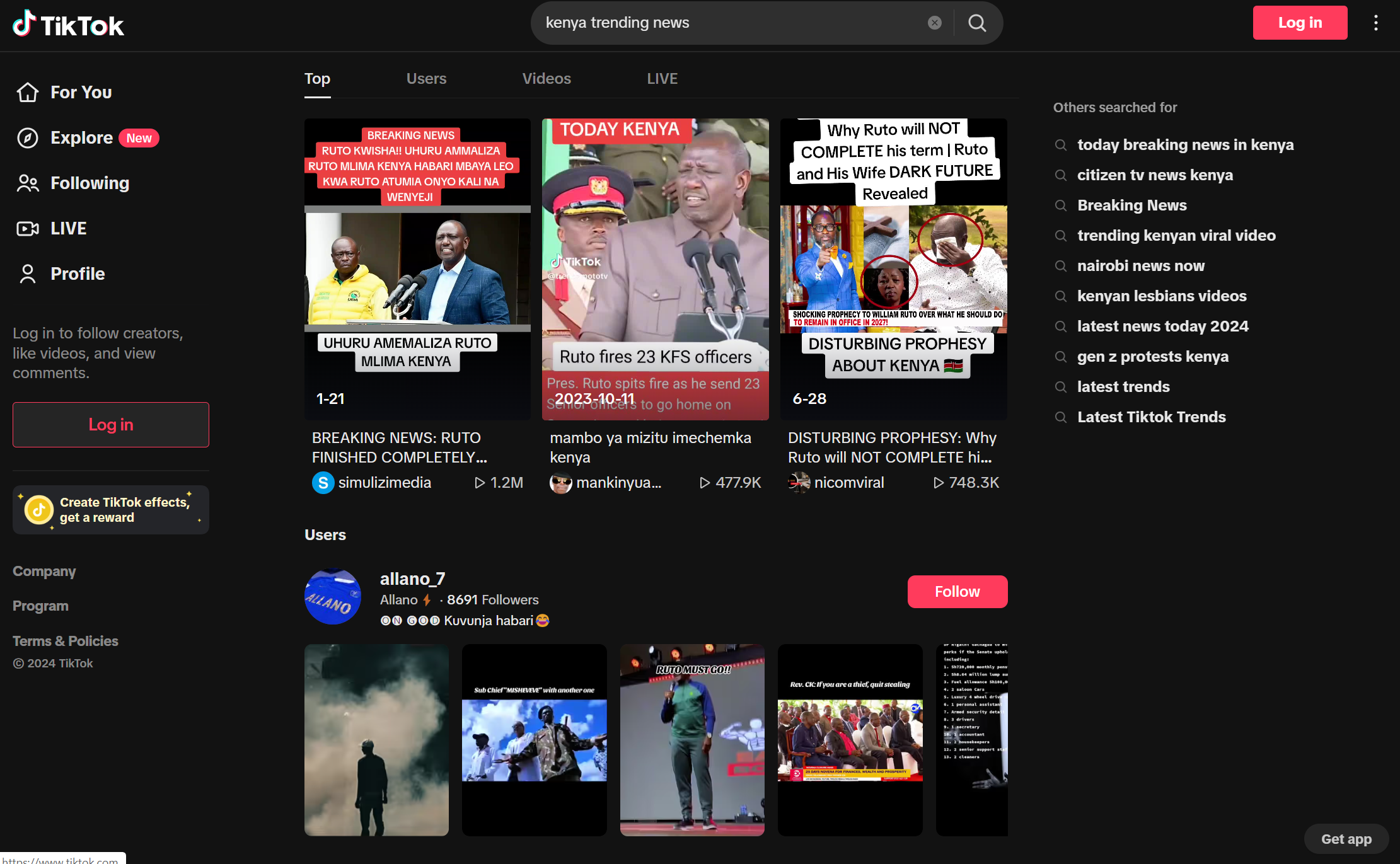Click search icon beside 'latest trends'

[1061, 387]
